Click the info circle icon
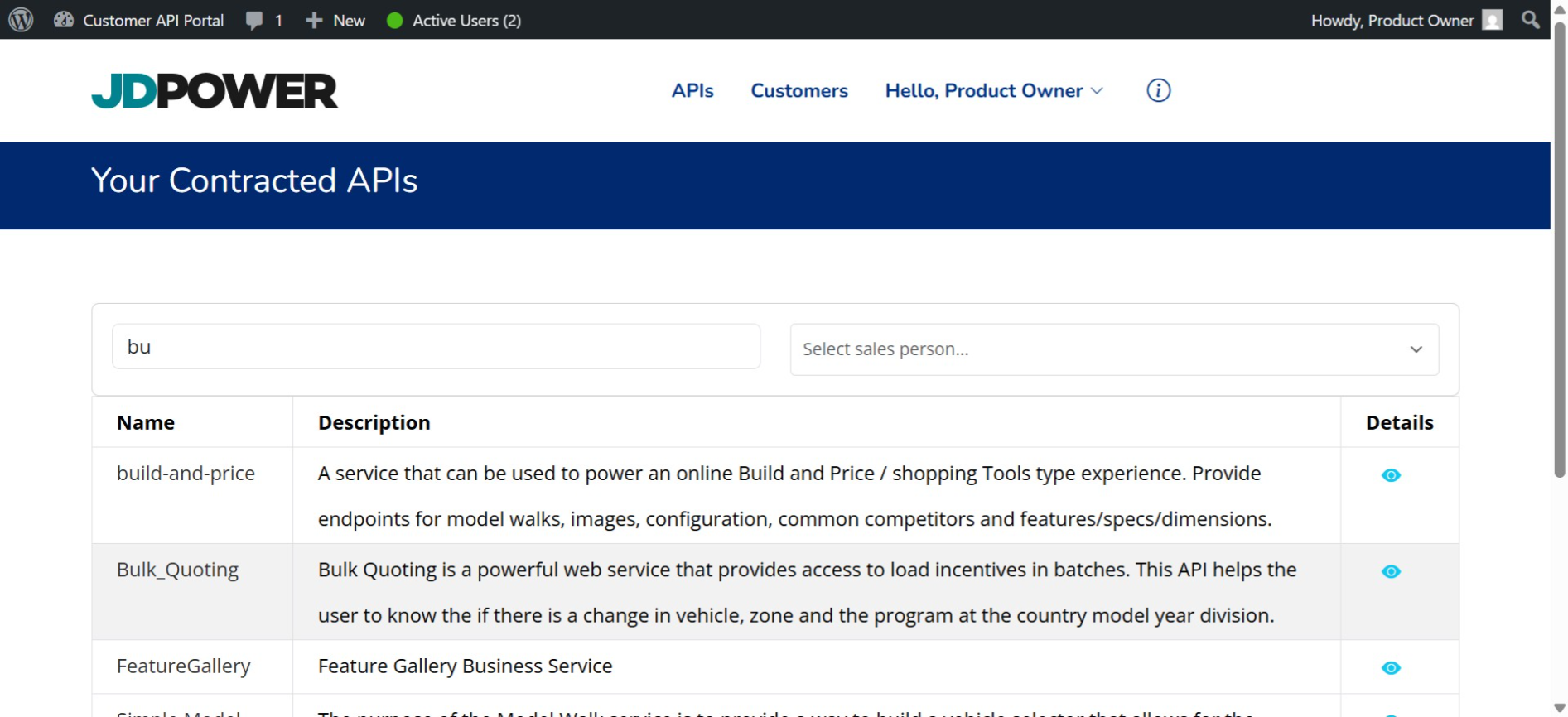Viewport: 1568px width, 717px height. 1158,90
